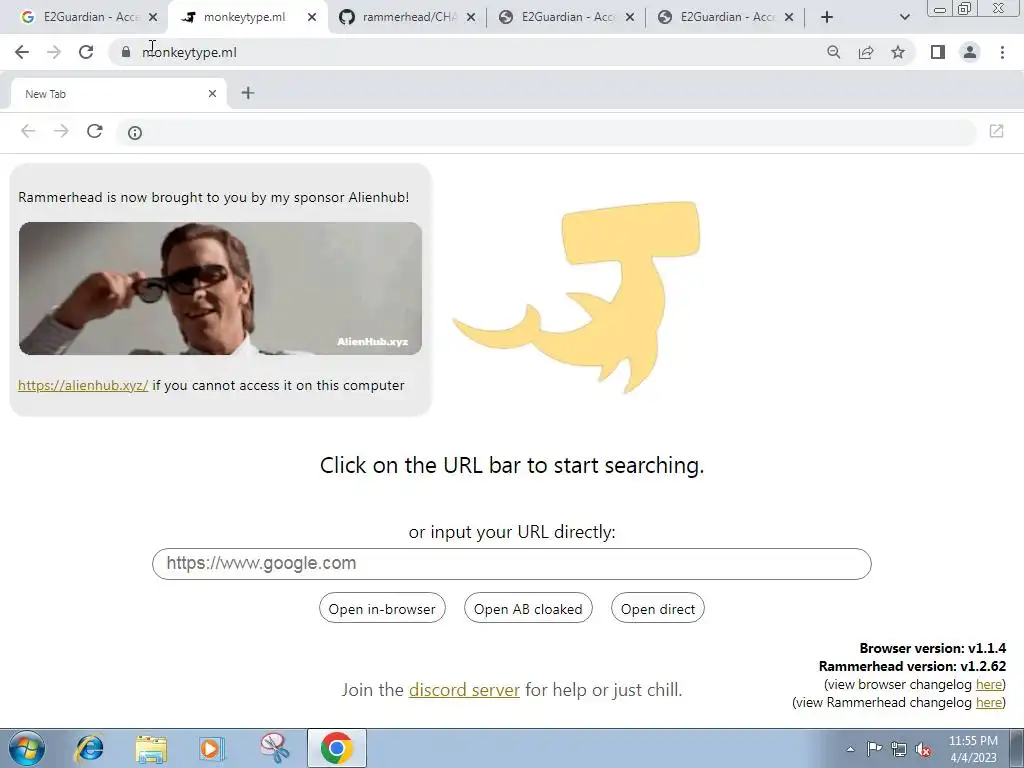
Task: Open Chrome's three-dot menu
Action: coord(1002,52)
